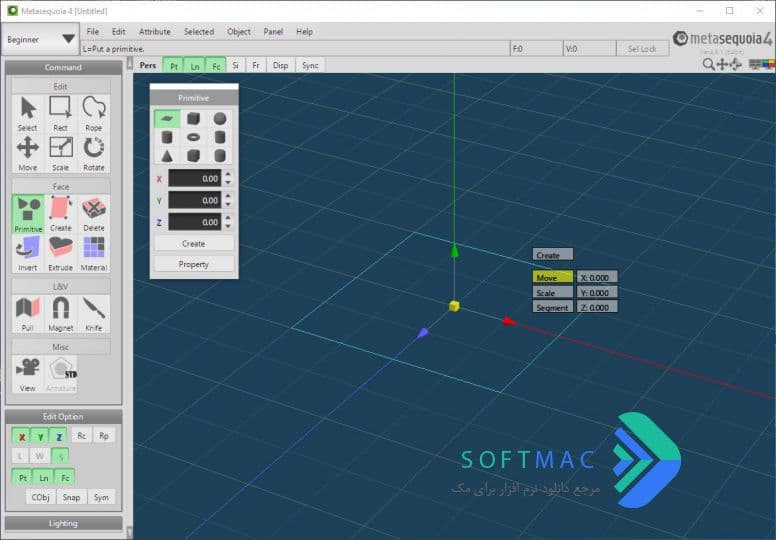
Task: Pick the Rect selection tool
Action: [x=60, y=113]
